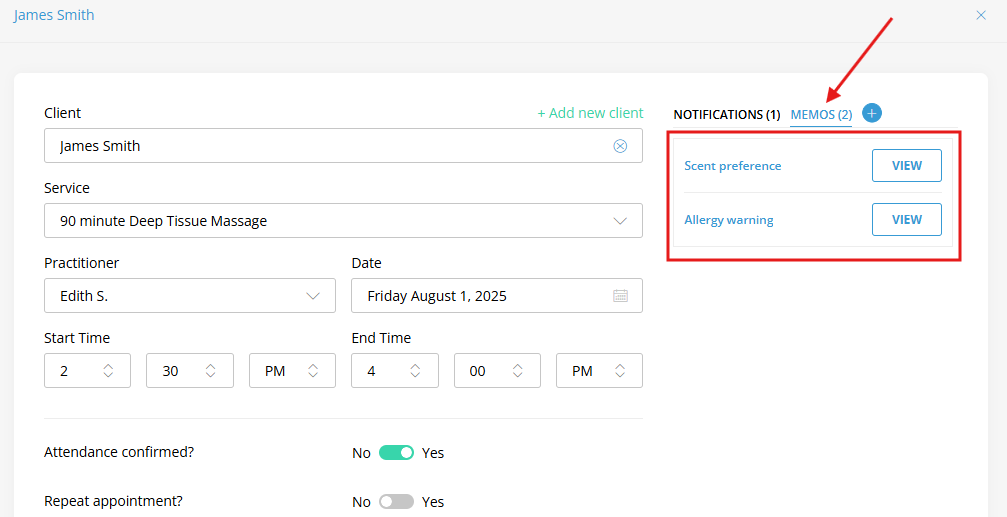
Task: Add a new memo with plus icon
Action: (871, 113)
